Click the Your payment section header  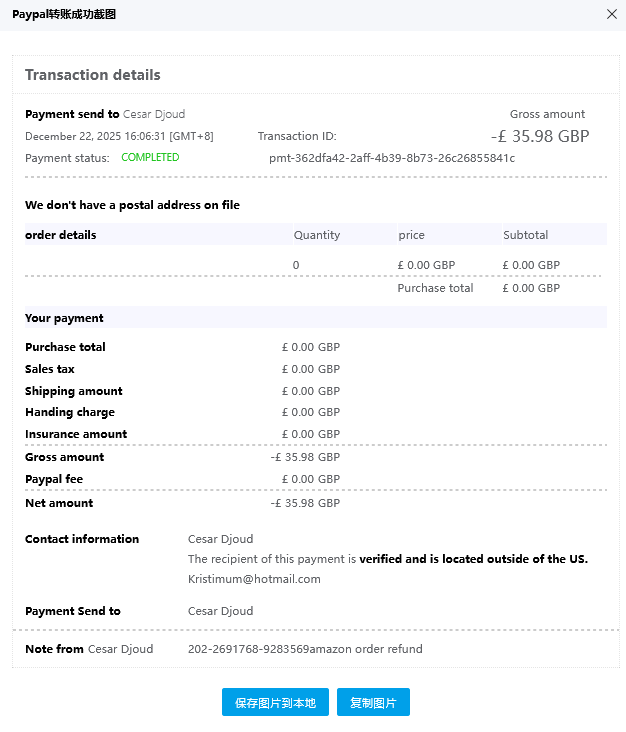[64, 318]
